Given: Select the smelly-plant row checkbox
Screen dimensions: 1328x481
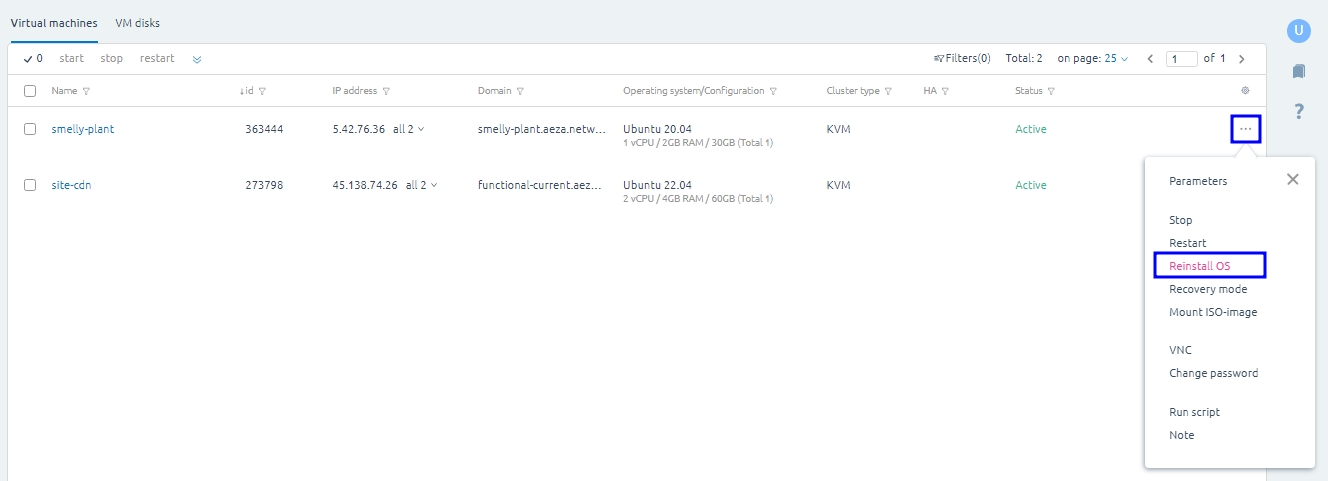Looking at the screenshot, I should [x=30, y=129].
